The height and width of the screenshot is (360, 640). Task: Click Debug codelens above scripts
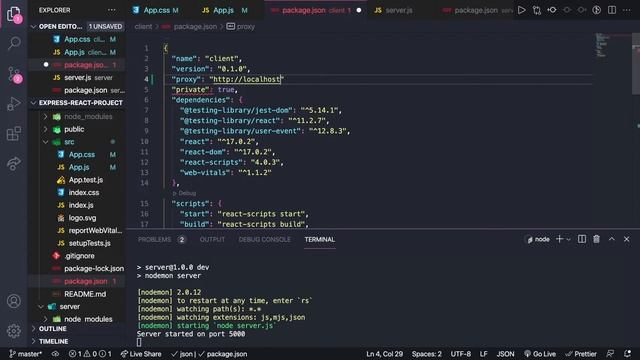[x=184, y=193]
